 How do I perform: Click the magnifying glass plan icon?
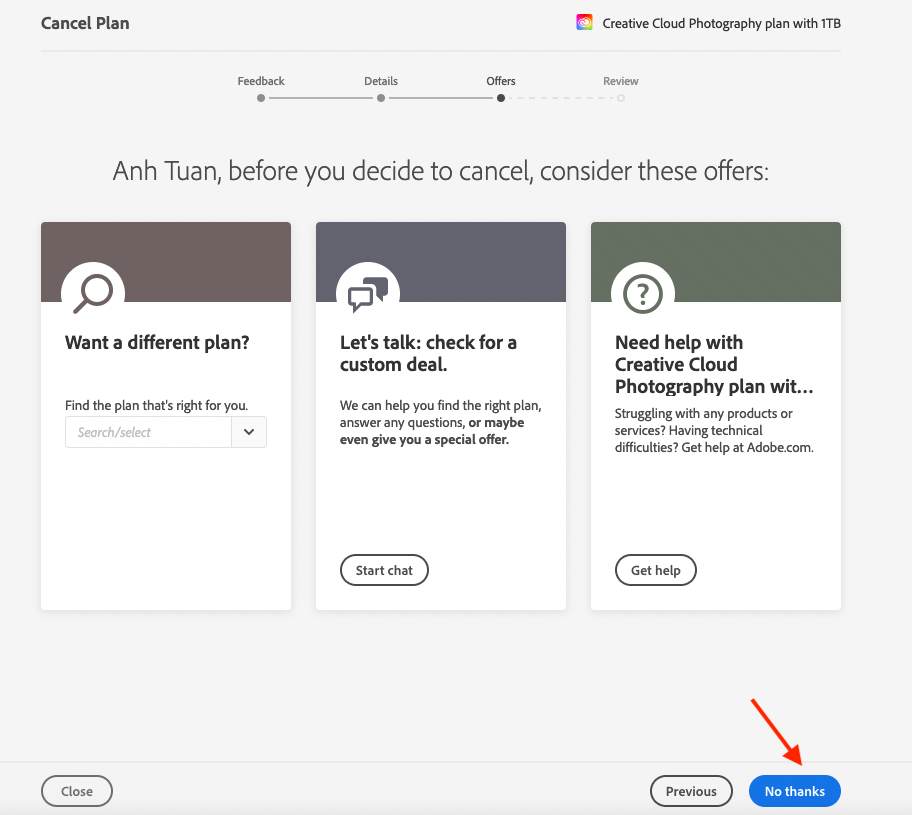click(x=93, y=293)
